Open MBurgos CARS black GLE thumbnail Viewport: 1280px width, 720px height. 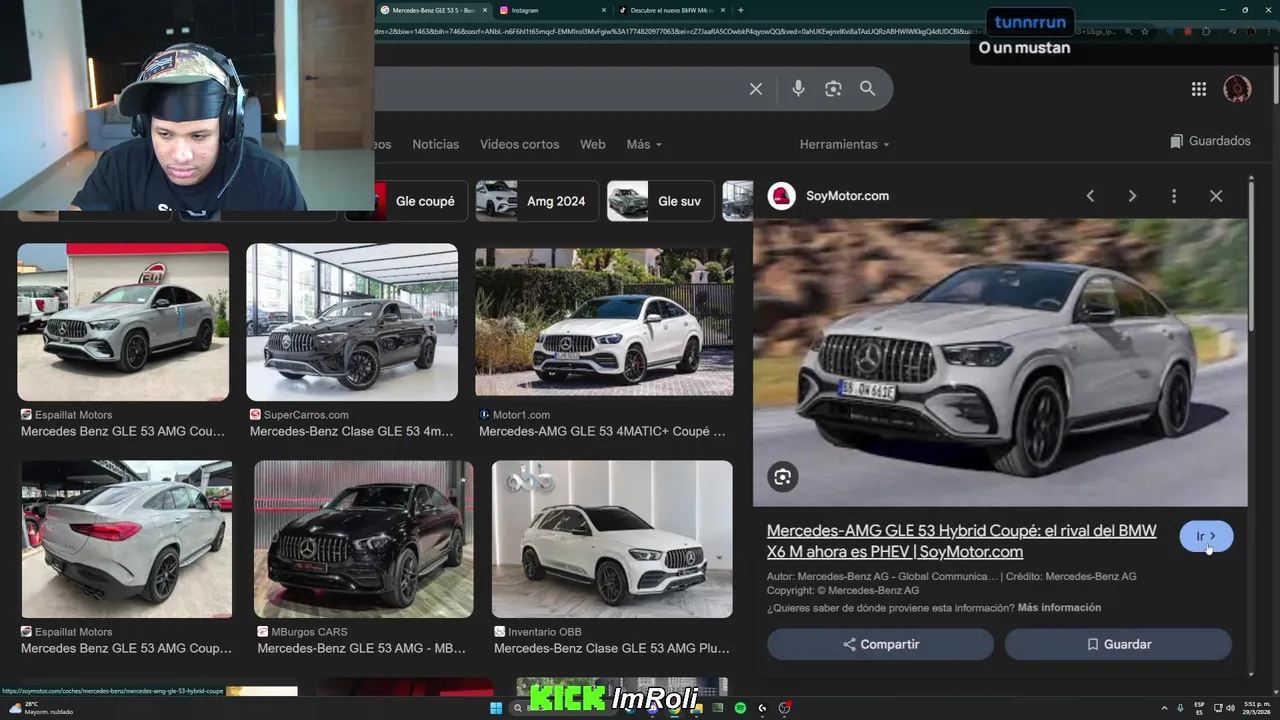click(x=364, y=539)
